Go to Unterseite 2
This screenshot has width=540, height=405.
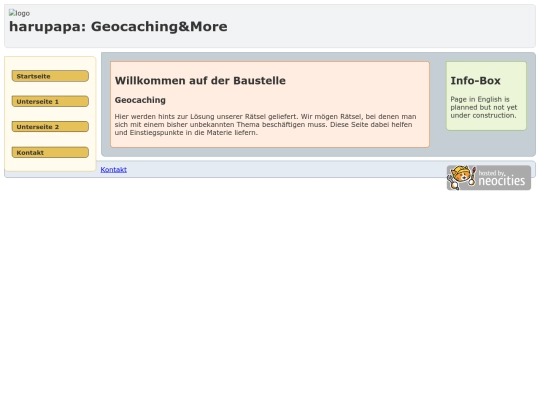click(x=50, y=127)
